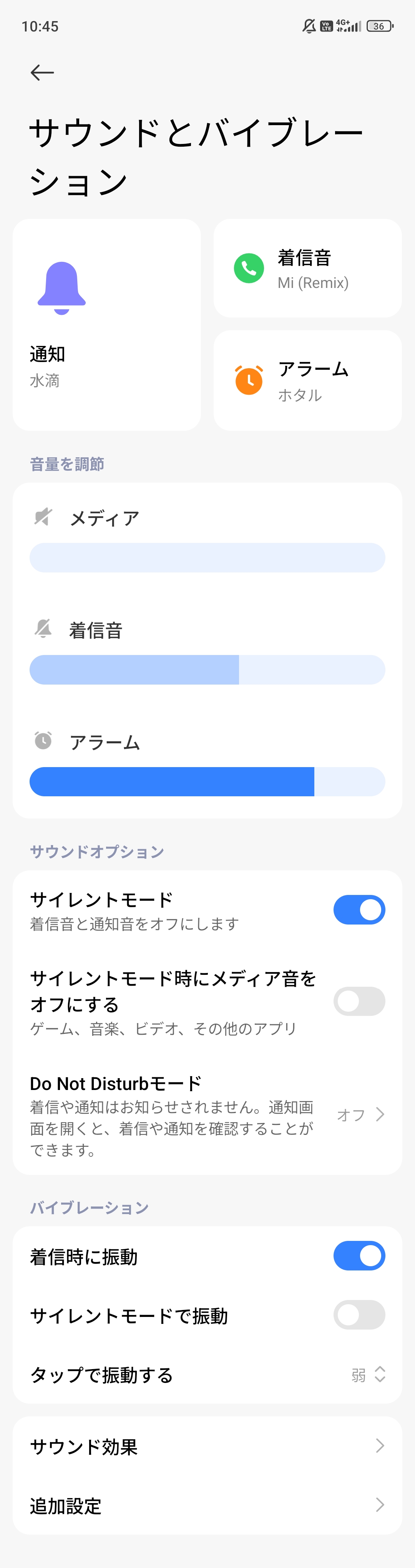415x1568 pixels.
Task: Click the 着信音 volume slider
Action: tap(207, 670)
